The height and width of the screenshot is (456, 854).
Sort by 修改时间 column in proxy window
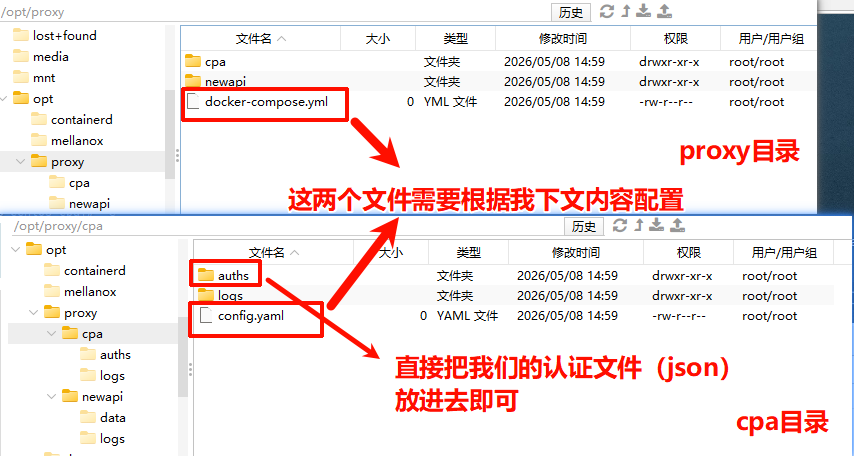[563, 39]
